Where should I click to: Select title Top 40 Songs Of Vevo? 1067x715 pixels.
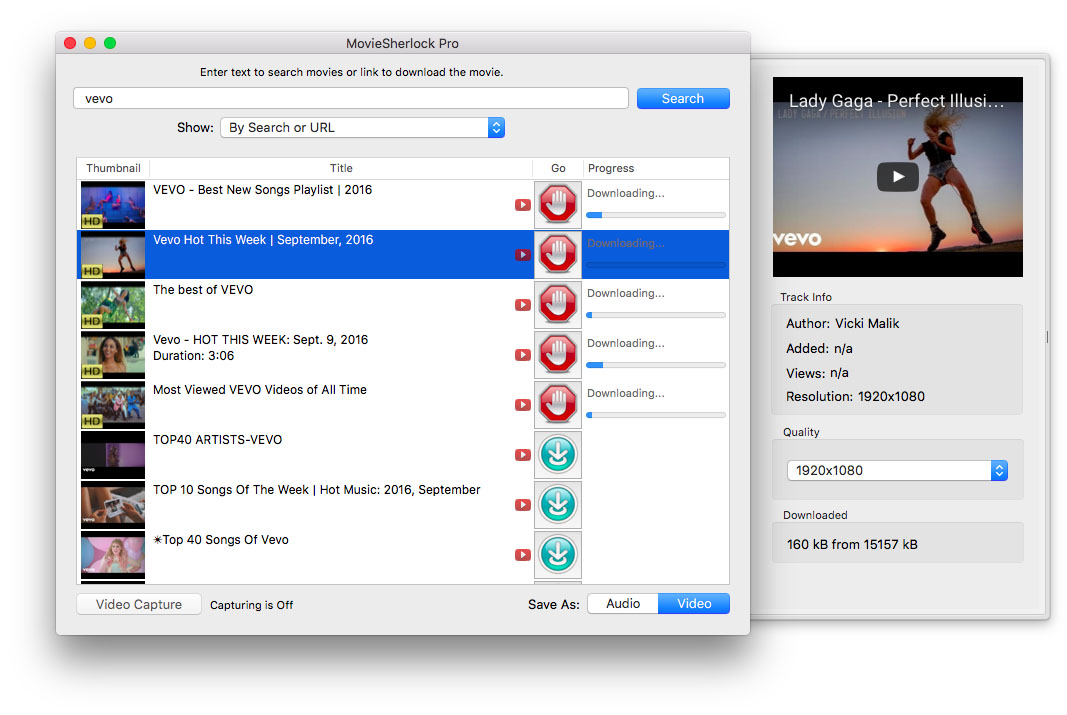click(x=221, y=539)
